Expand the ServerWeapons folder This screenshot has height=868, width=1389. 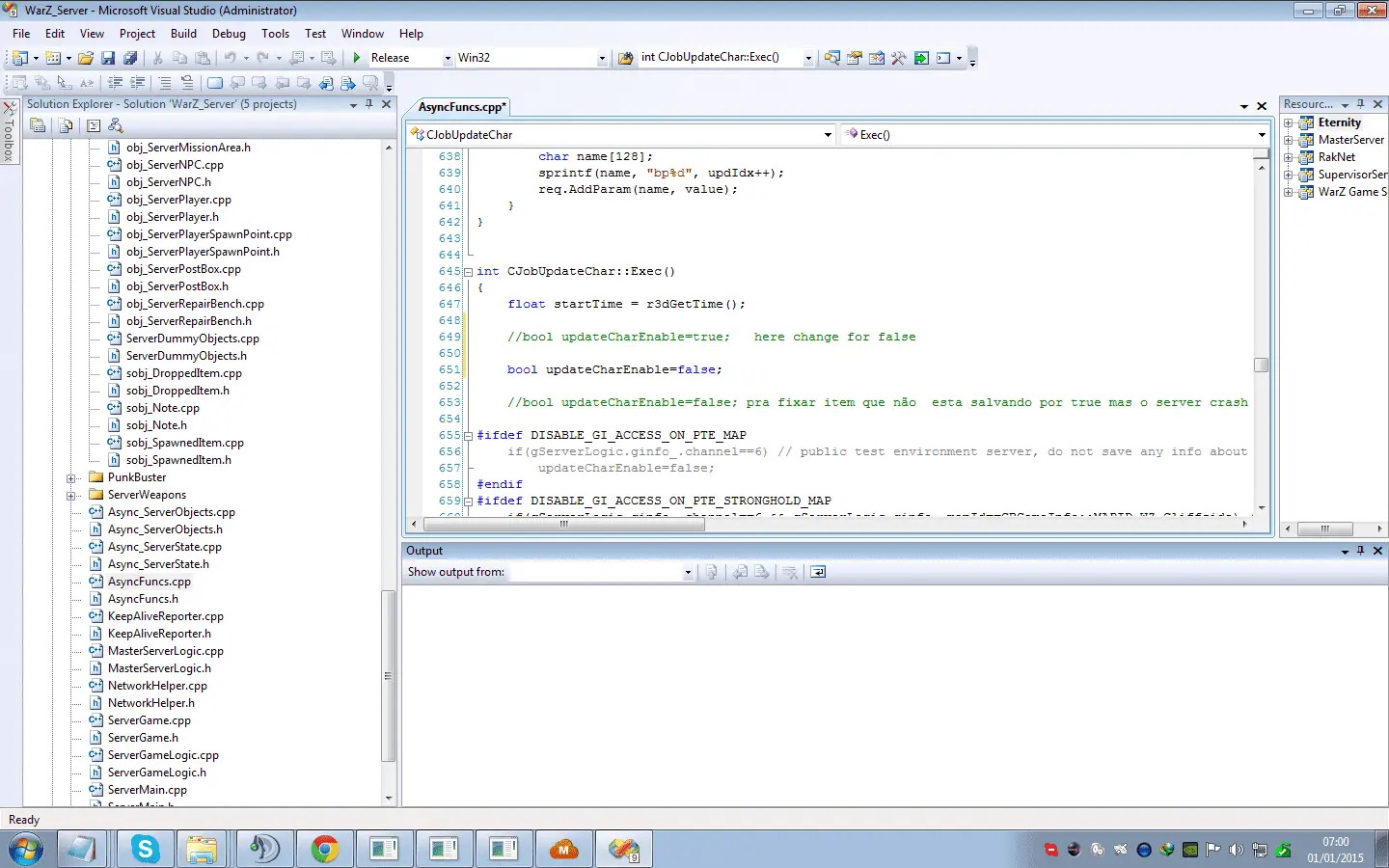pos(70,496)
